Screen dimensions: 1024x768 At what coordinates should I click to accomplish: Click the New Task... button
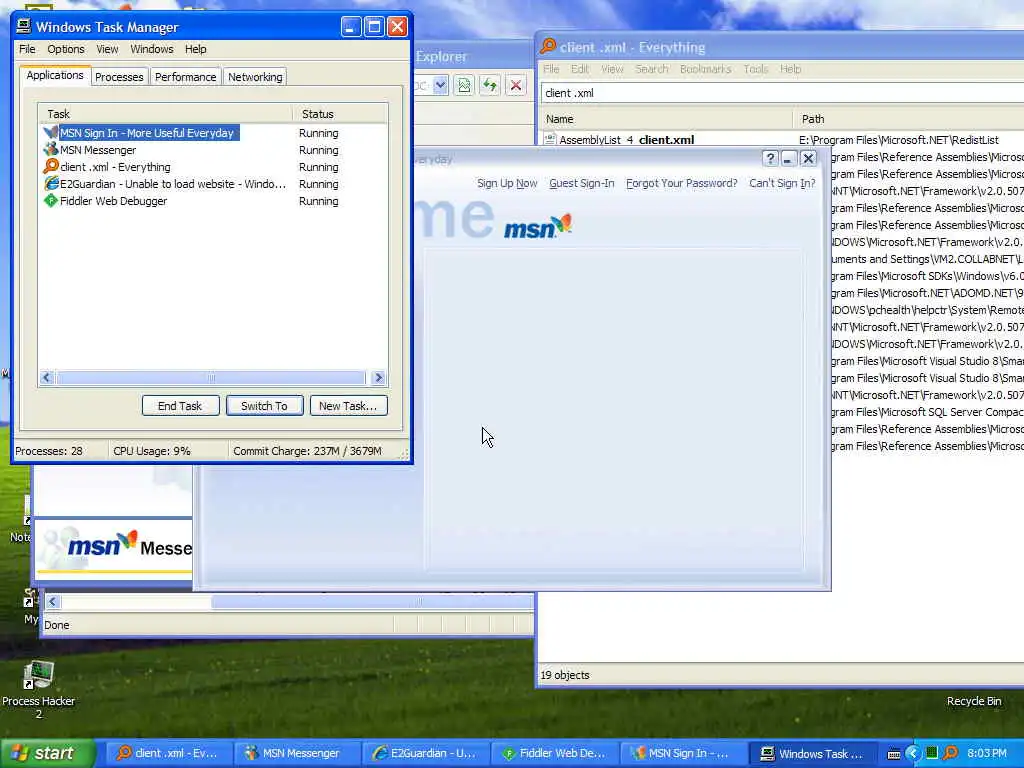pos(348,406)
